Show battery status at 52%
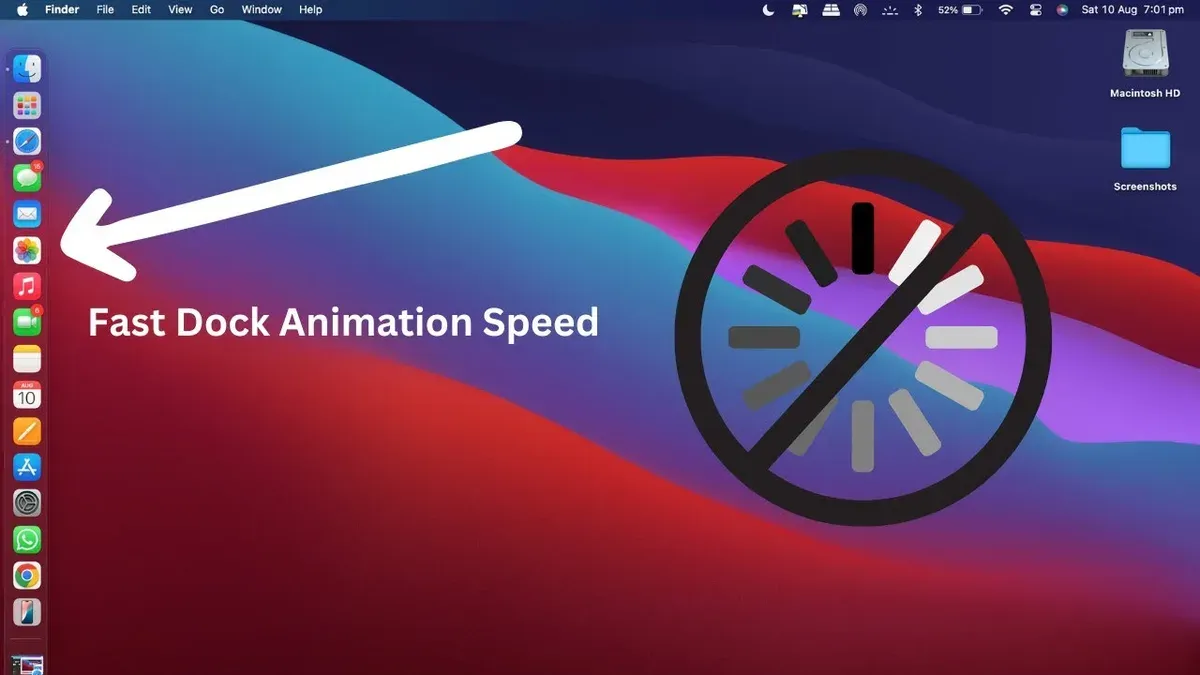The width and height of the screenshot is (1200, 675). (960, 9)
